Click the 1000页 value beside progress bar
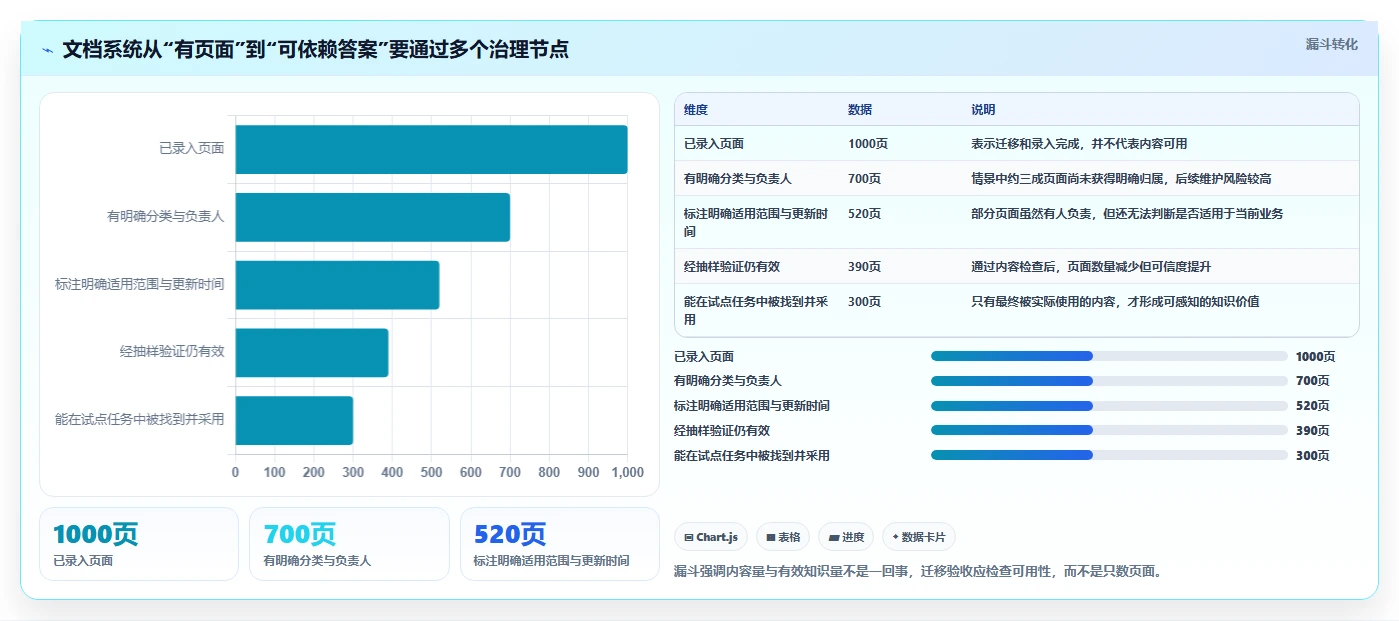Image resolution: width=1399 pixels, height=621 pixels. 1315,357
